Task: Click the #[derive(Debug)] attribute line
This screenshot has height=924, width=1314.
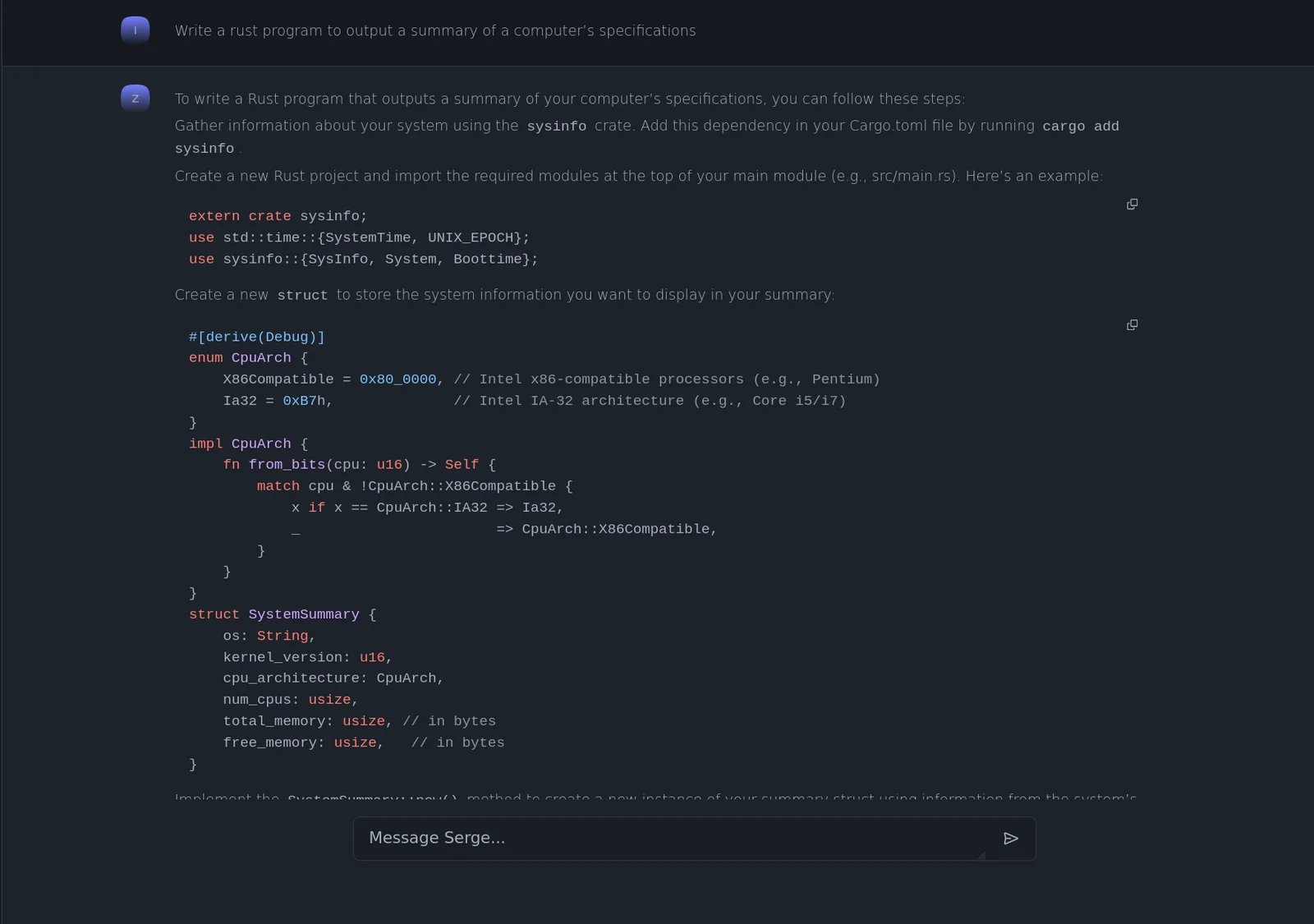Action: pos(256,337)
